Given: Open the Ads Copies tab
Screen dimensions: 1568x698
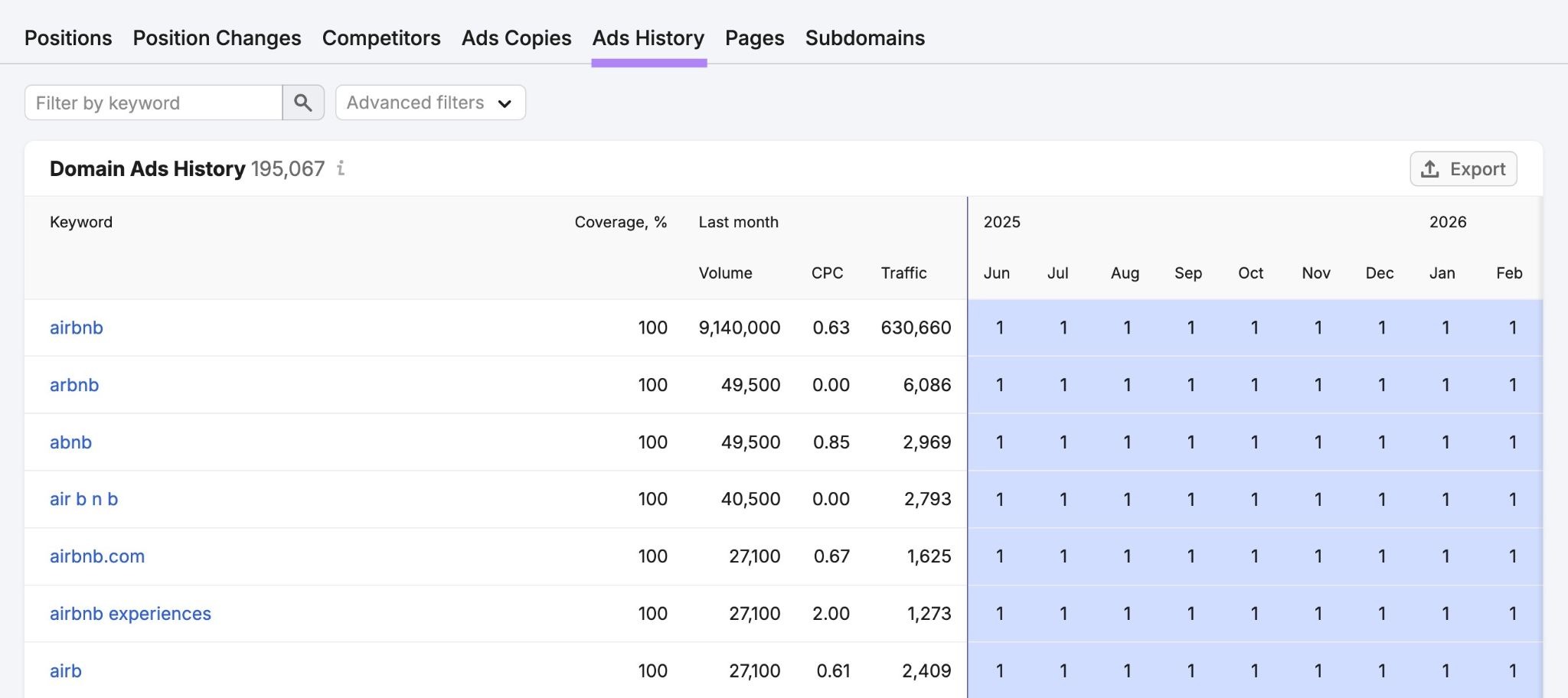Looking at the screenshot, I should click(517, 38).
